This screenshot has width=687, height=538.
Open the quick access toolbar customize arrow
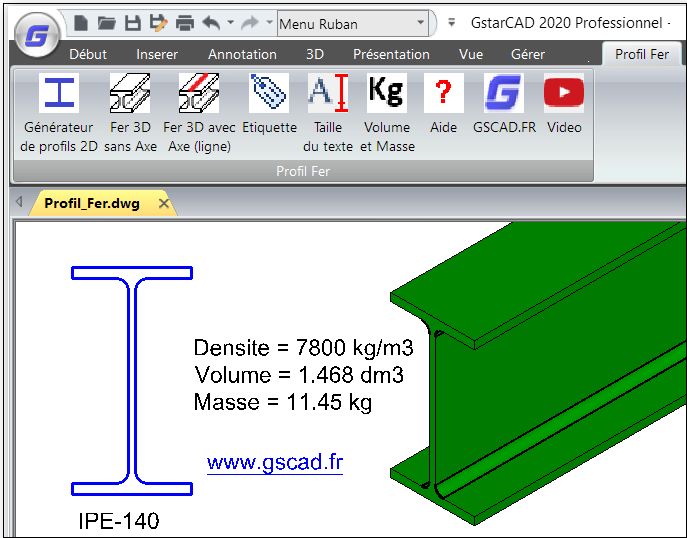451,22
